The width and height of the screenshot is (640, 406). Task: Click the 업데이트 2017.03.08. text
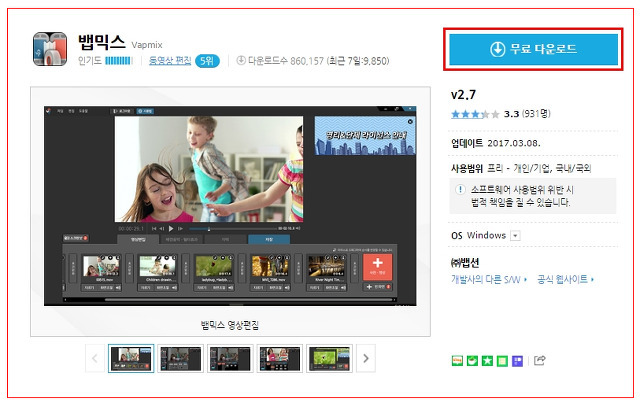496,143
